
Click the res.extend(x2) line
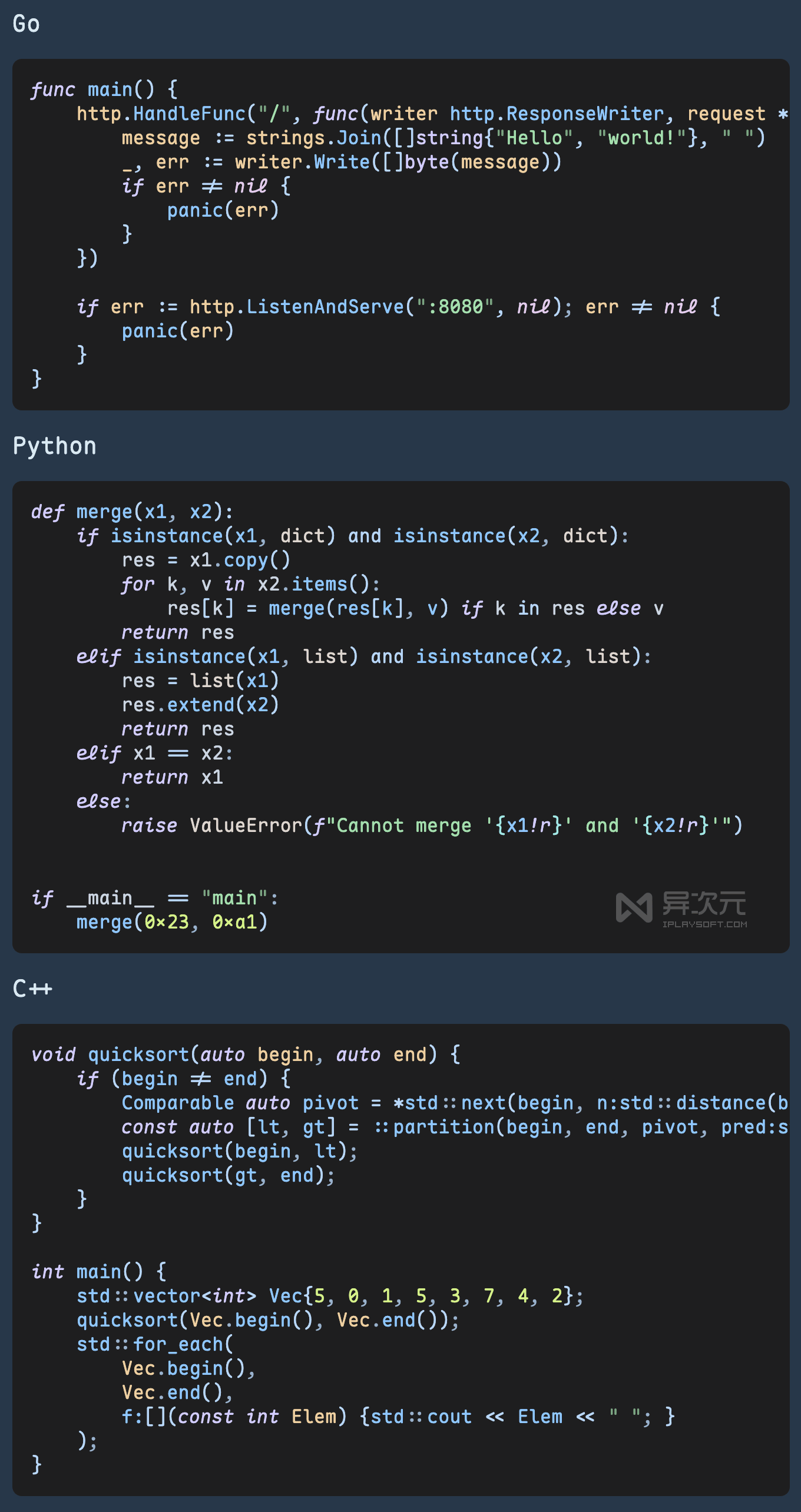click(200, 705)
